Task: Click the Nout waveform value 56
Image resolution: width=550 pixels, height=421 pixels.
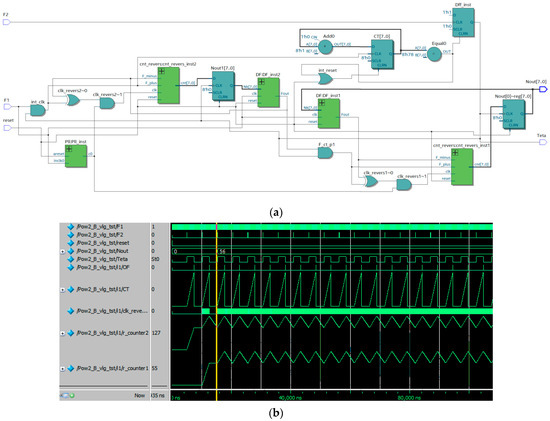Action: coord(222,252)
